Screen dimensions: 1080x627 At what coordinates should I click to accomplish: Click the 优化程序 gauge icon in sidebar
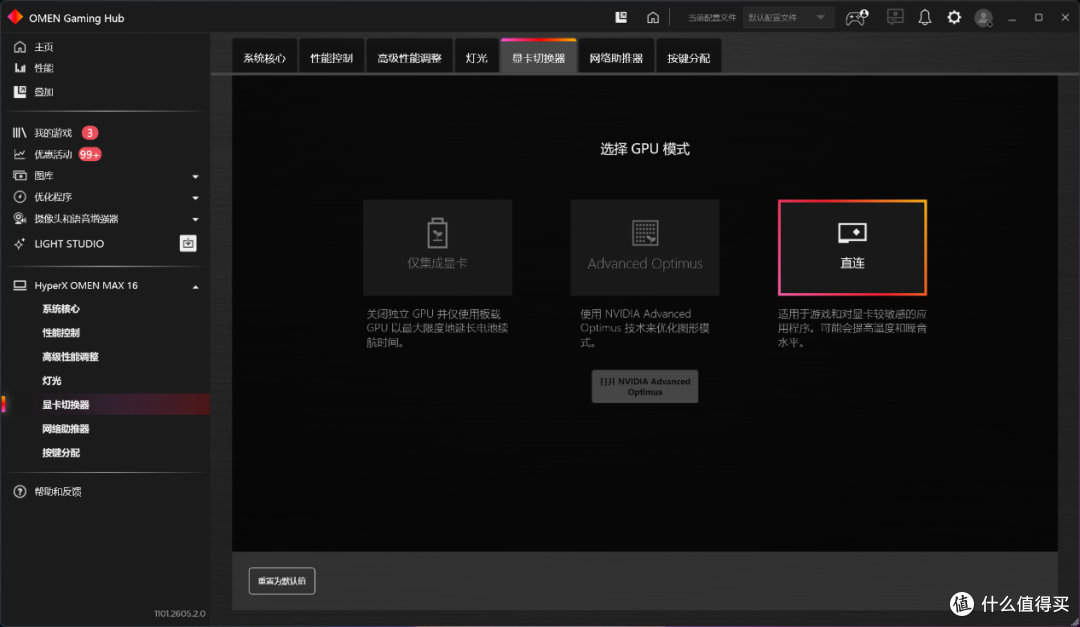click(x=19, y=197)
